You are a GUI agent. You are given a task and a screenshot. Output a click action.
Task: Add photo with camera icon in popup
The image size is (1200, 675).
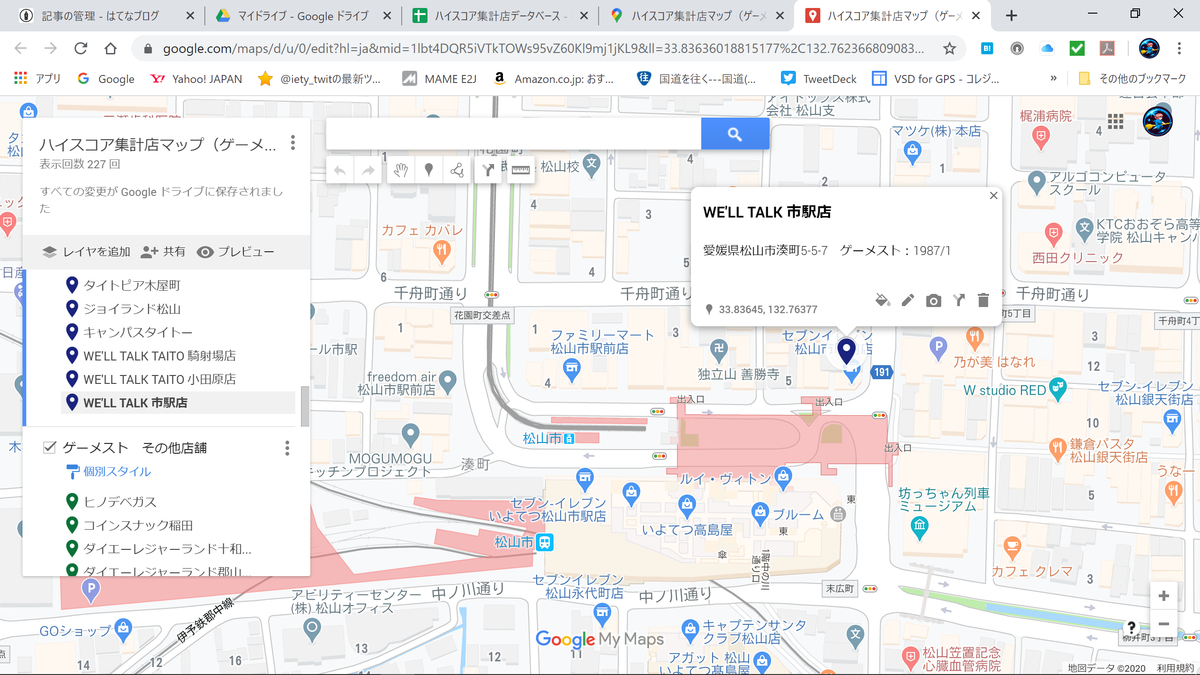[933, 300]
